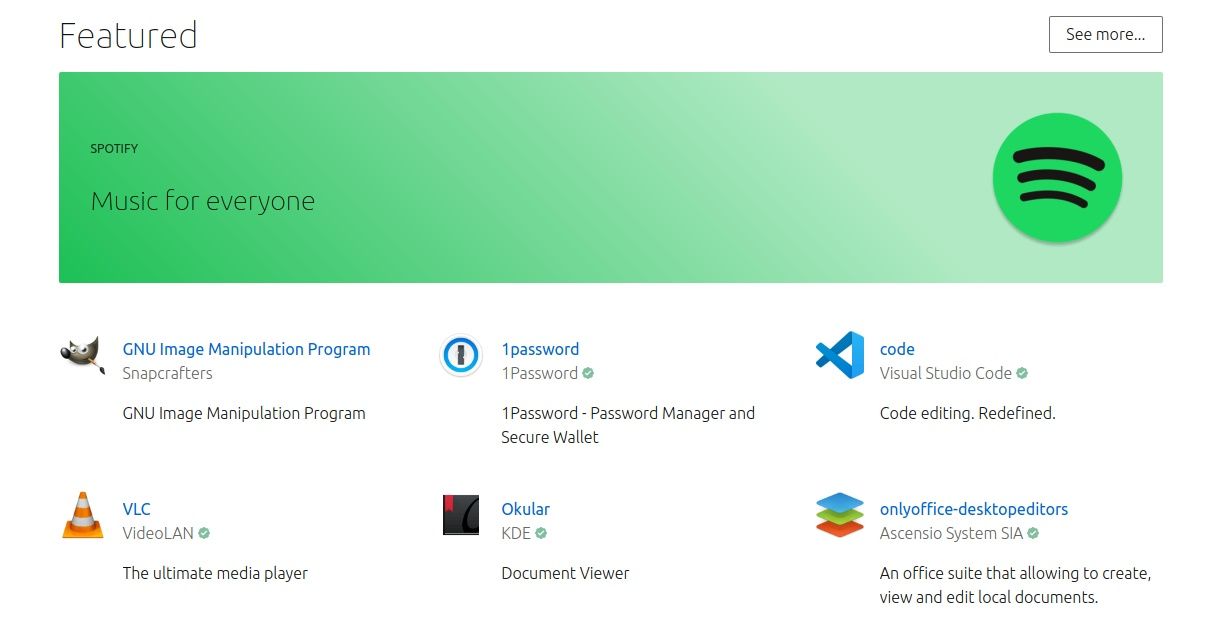Click the VLC traffic cone icon
This screenshot has width=1228, height=631.
click(83, 516)
